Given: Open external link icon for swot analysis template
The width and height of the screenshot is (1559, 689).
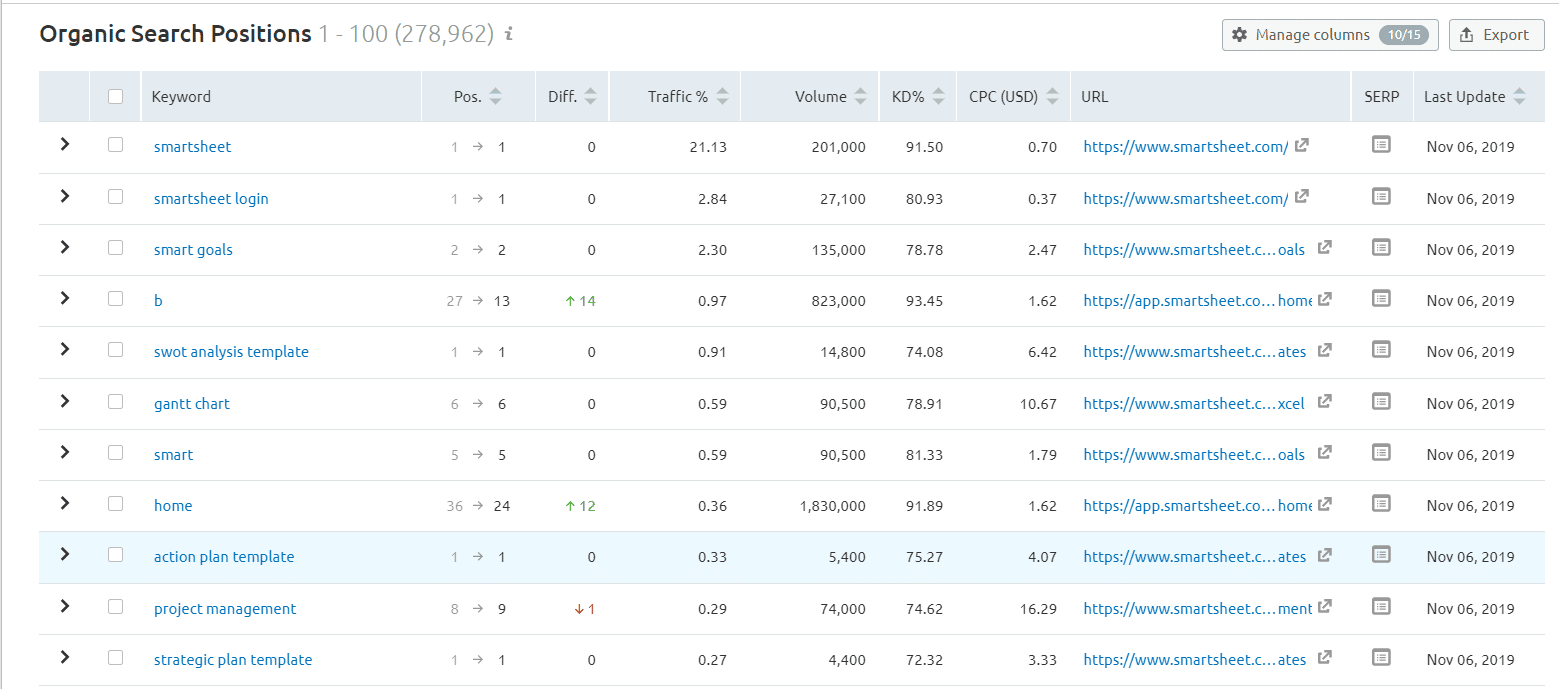Looking at the screenshot, I should [x=1324, y=350].
